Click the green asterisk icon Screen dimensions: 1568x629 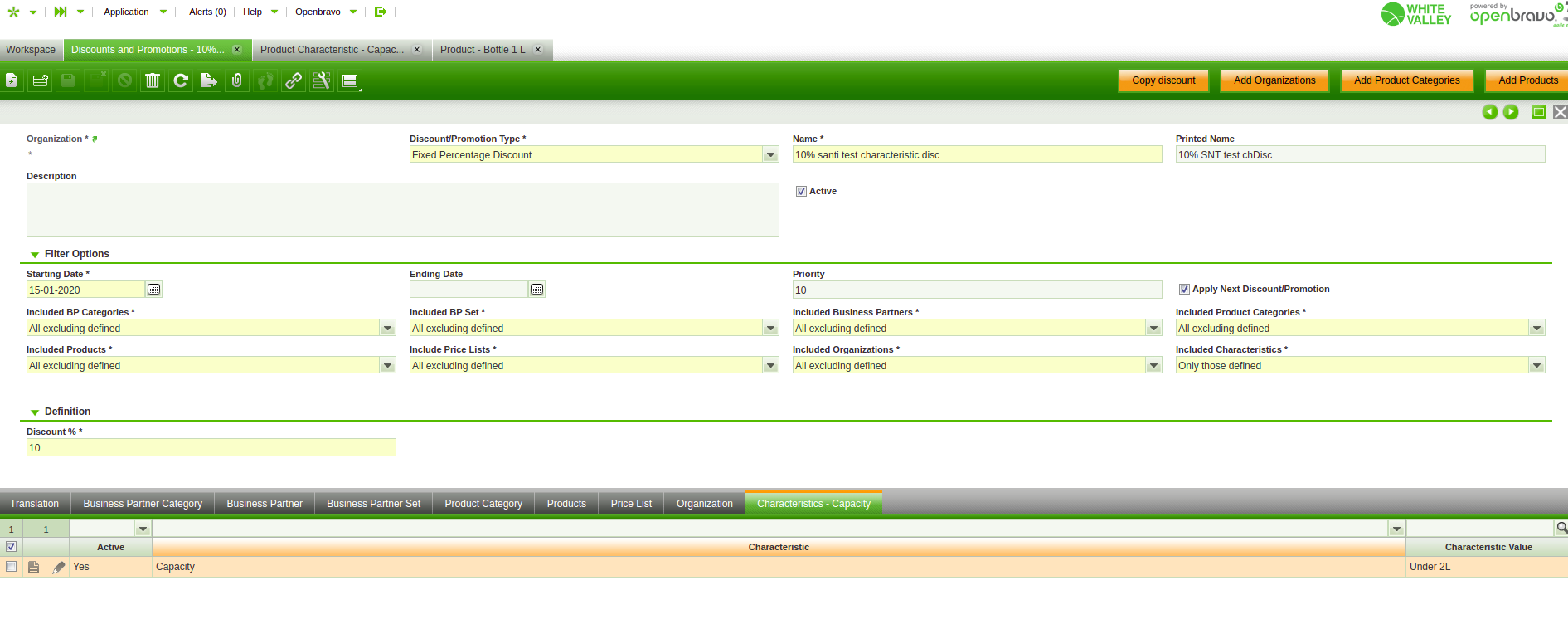(x=13, y=12)
